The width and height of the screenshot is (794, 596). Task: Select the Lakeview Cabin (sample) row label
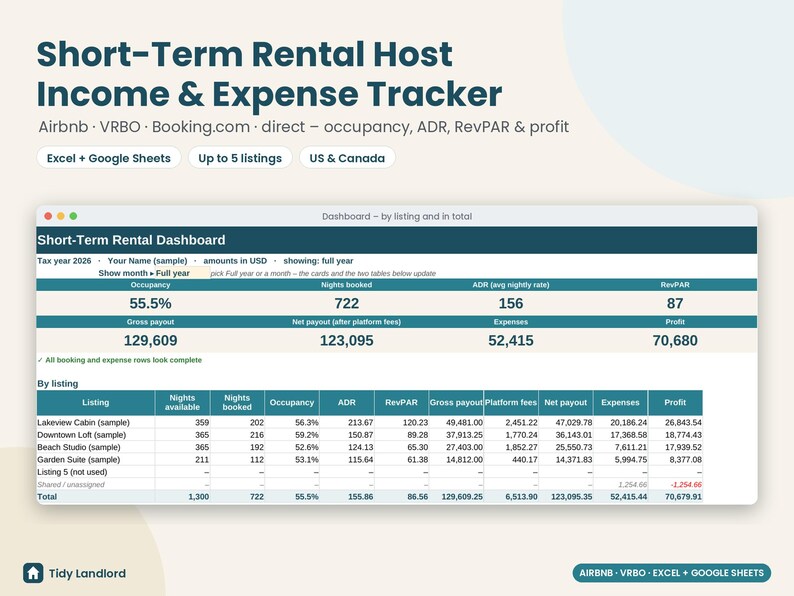tap(84, 422)
